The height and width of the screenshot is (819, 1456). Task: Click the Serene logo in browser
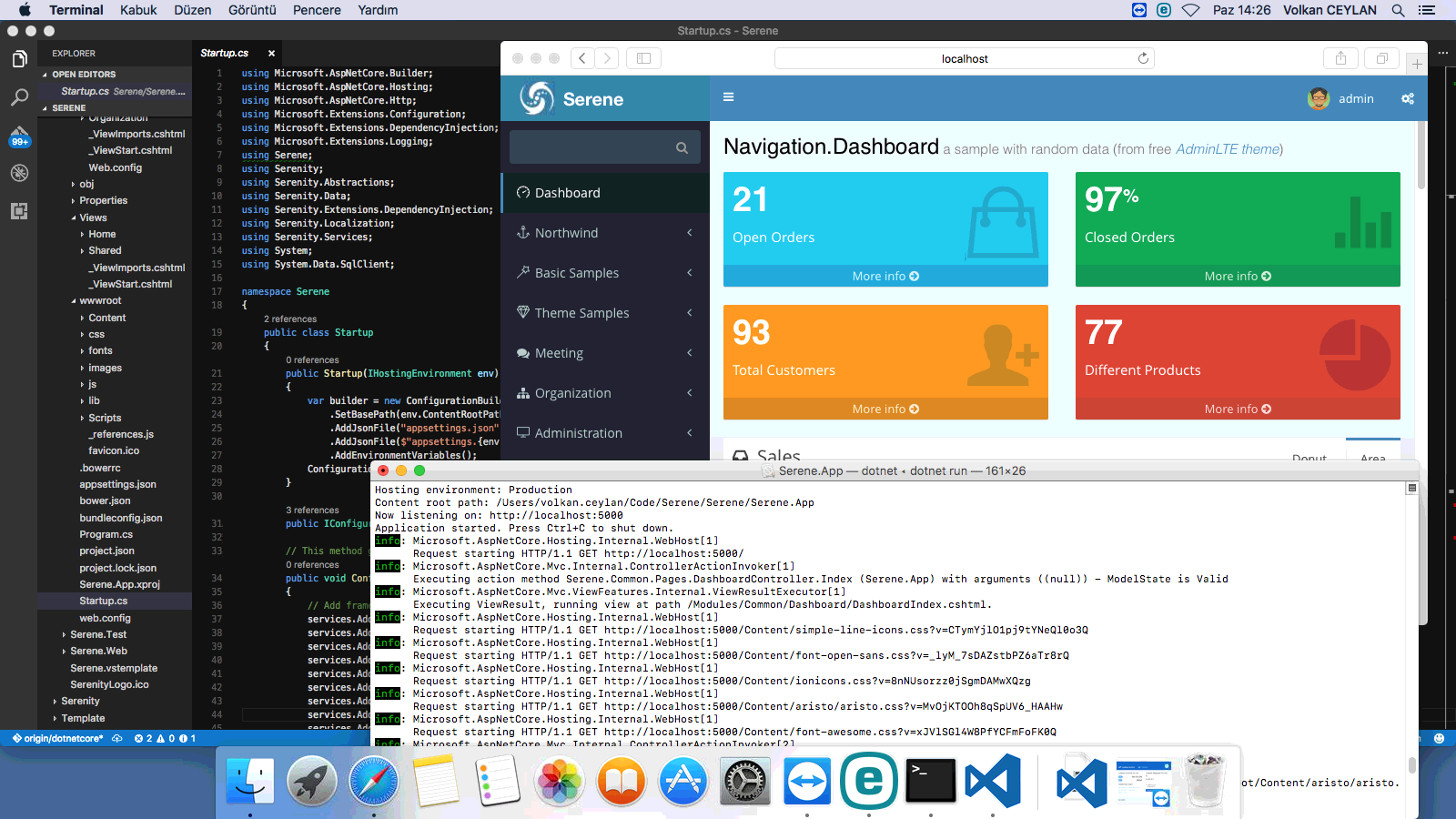(x=572, y=98)
